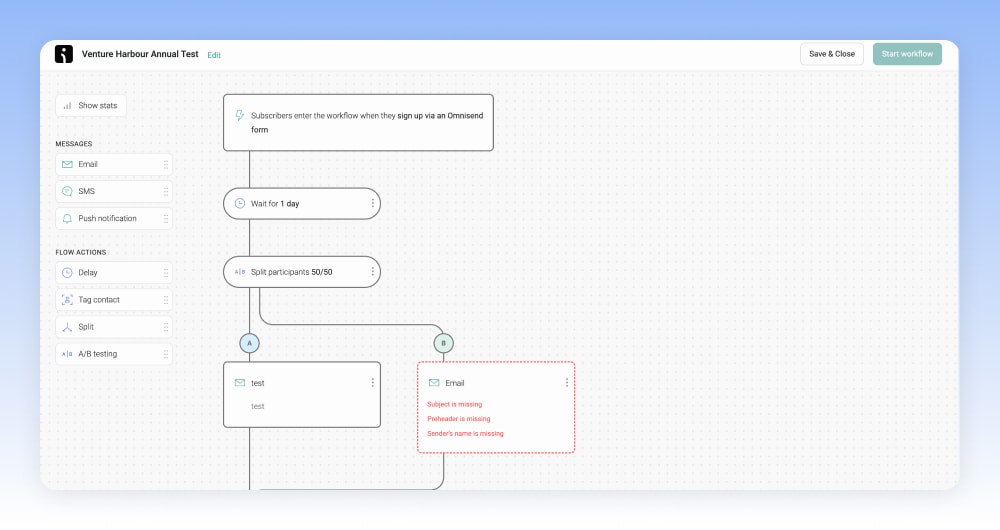The height and width of the screenshot is (530, 1000).
Task: Click the bar chart icon in Show stats
Action: click(x=67, y=106)
